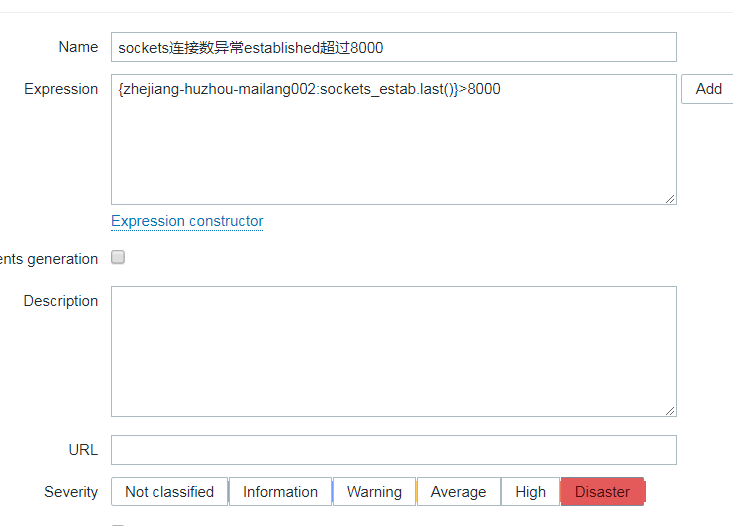
Task: Click the Expression label
Action: pos(61,89)
